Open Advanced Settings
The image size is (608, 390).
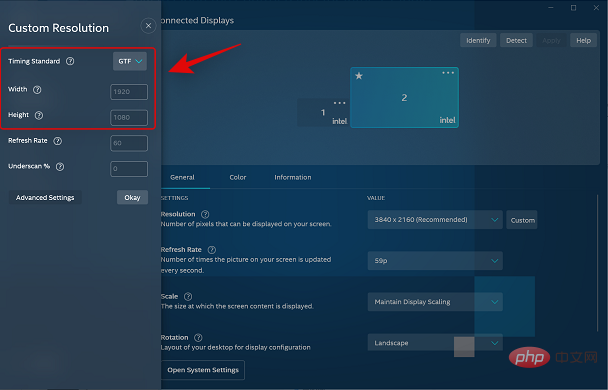[x=45, y=197]
